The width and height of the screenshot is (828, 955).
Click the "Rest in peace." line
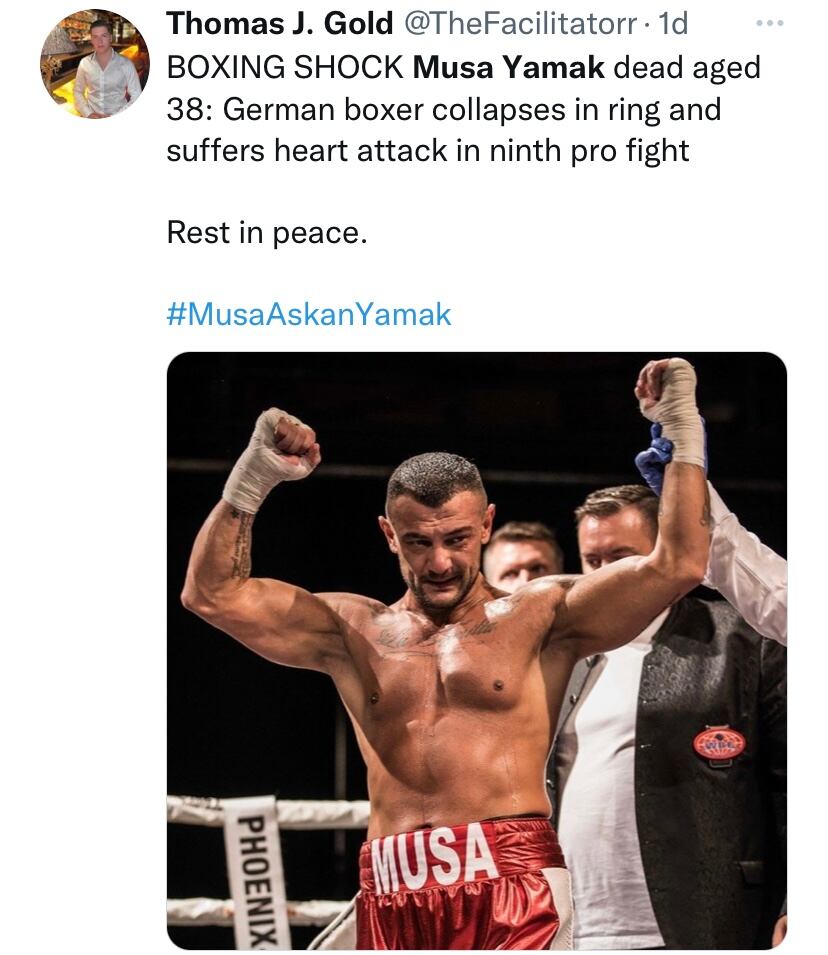point(267,233)
